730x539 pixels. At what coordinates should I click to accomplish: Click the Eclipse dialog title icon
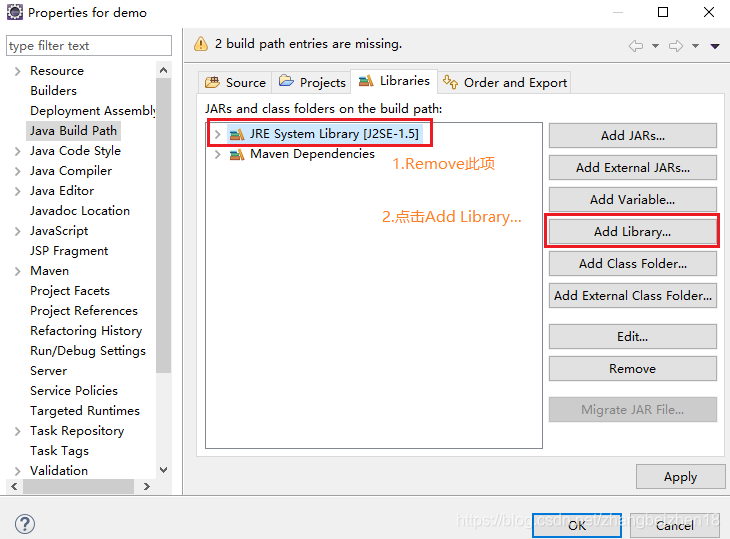point(14,12)
